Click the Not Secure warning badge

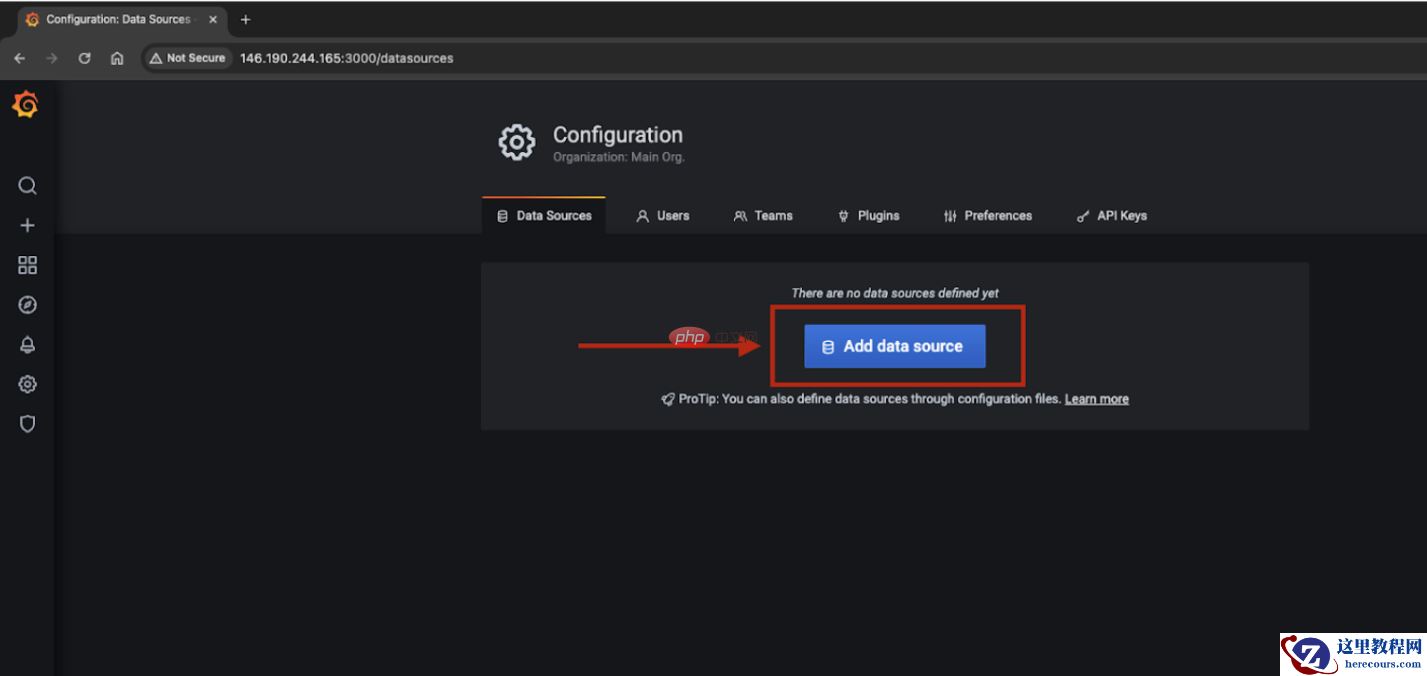coord(187,58)
